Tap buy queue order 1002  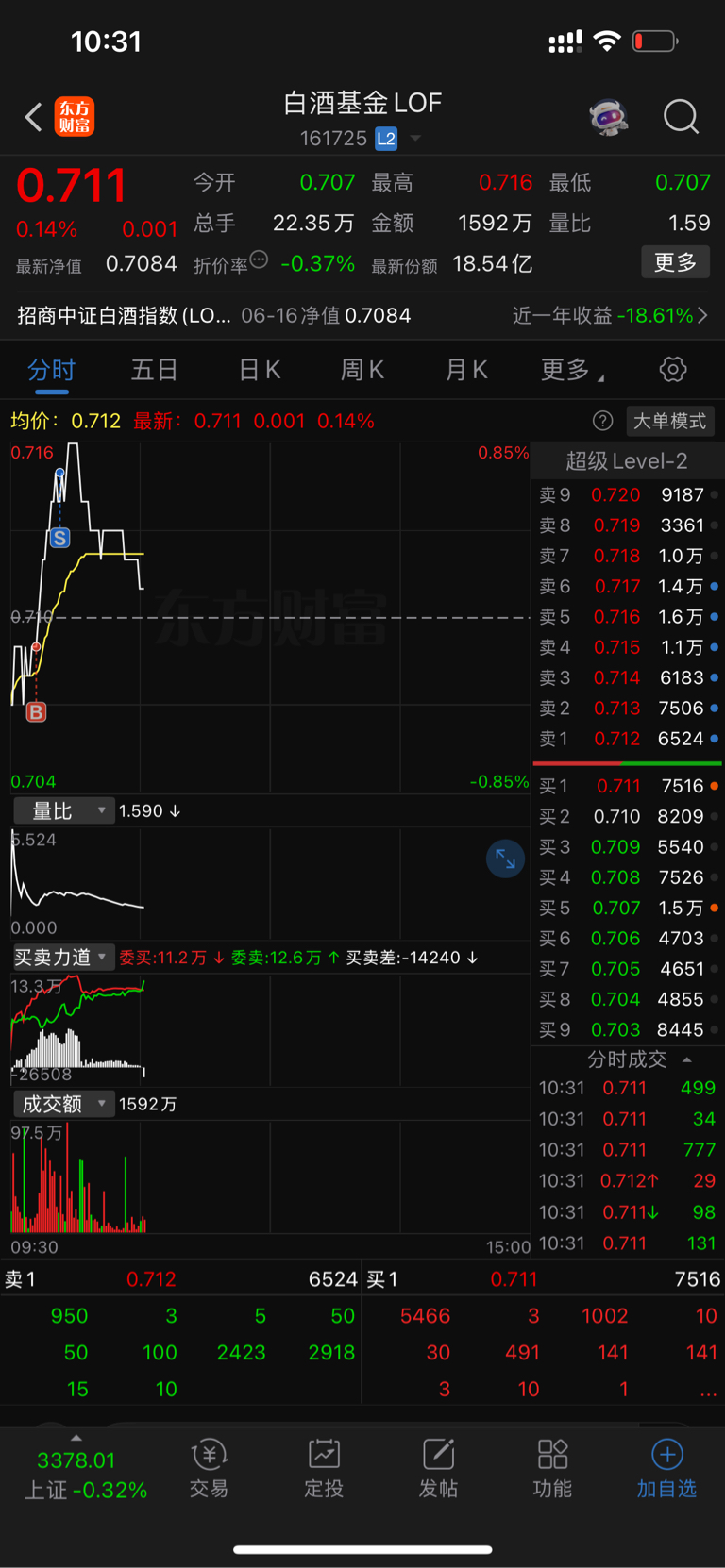click(x=605, y=1316)
